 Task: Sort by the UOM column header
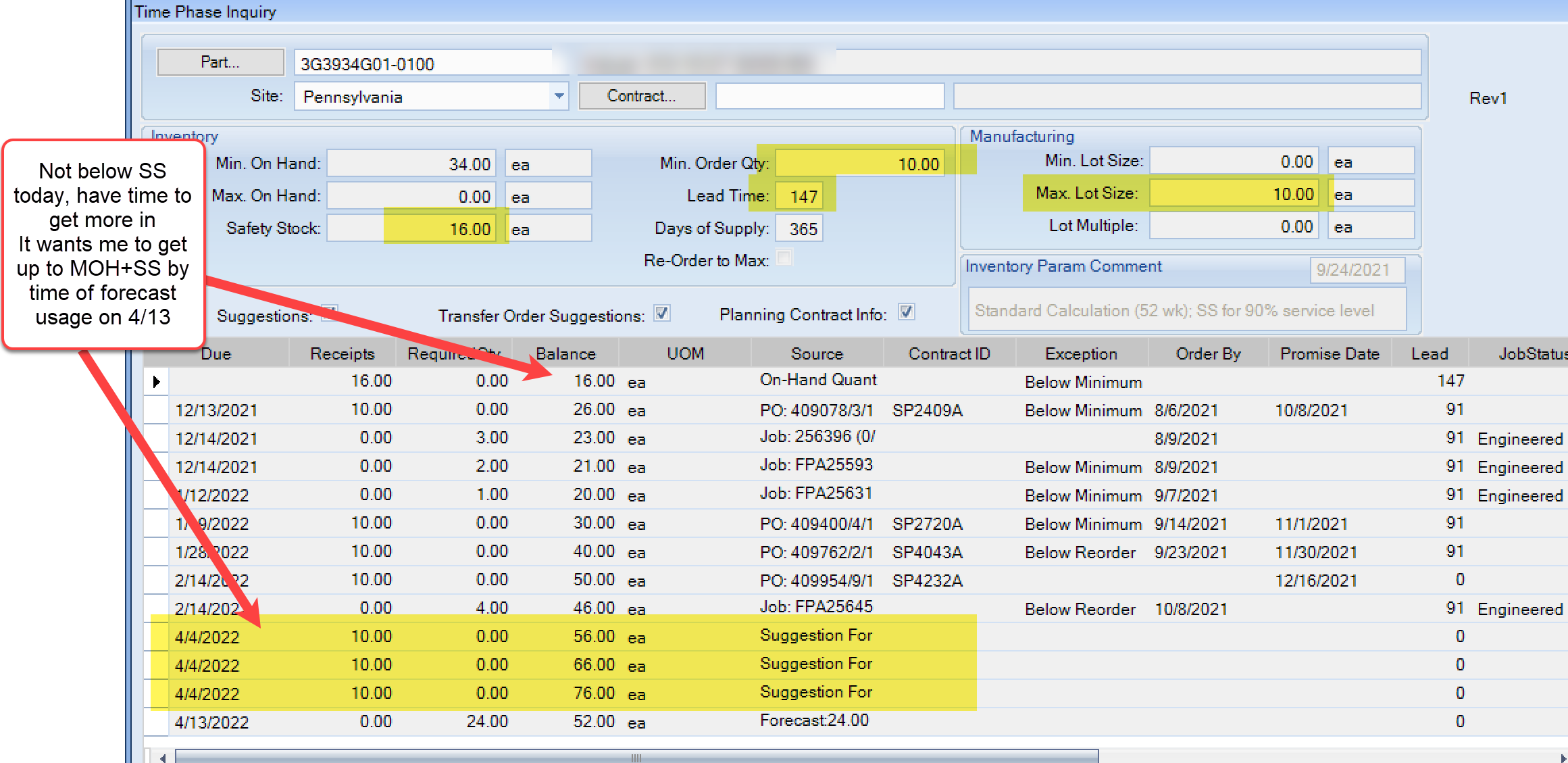(685, 353)
